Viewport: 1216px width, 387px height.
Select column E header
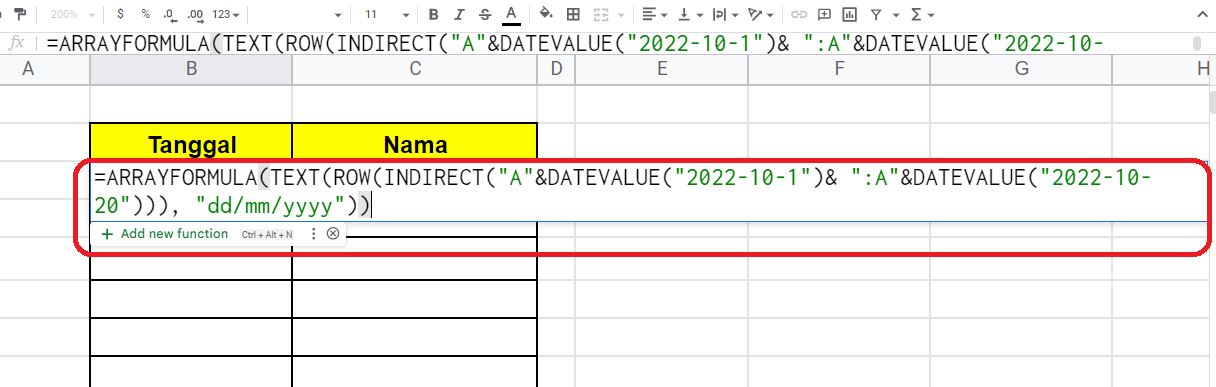pyautogui.click(x=662, y=69)
